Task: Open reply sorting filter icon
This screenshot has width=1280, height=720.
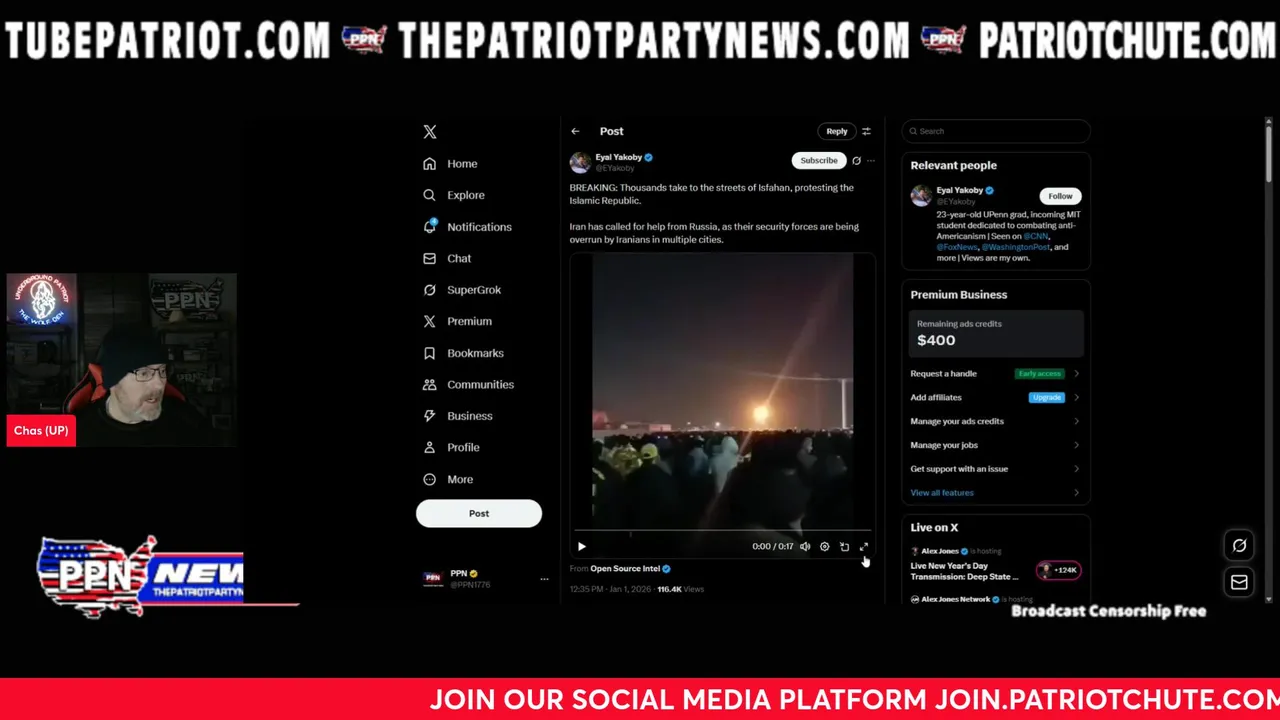Action: coord(866,131)
